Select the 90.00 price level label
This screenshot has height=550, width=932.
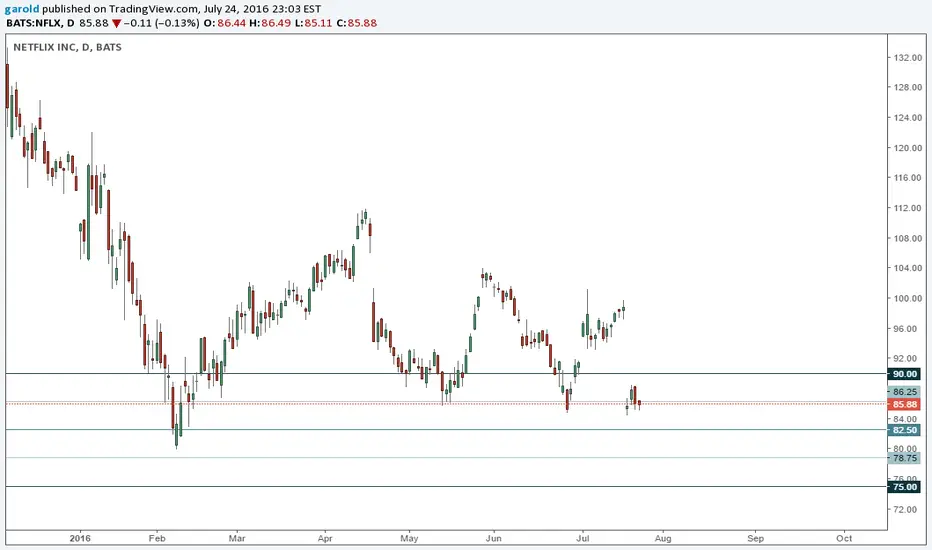[x=904, y=374]
